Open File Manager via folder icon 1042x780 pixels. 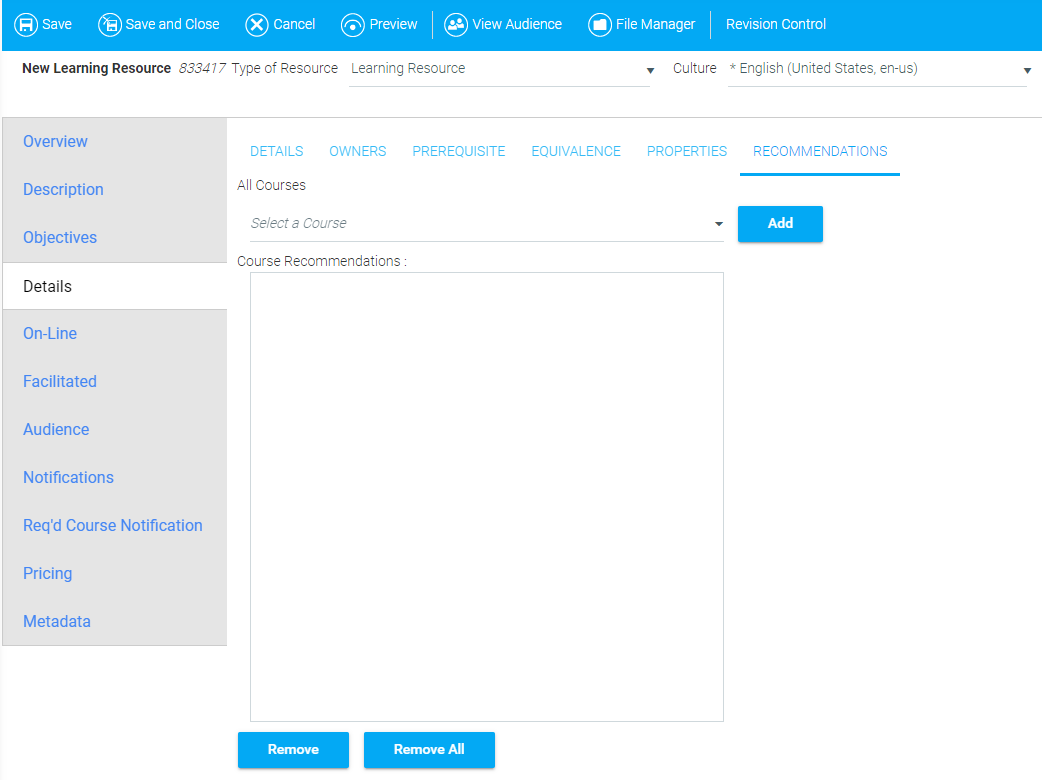click(x=600, y=25)
